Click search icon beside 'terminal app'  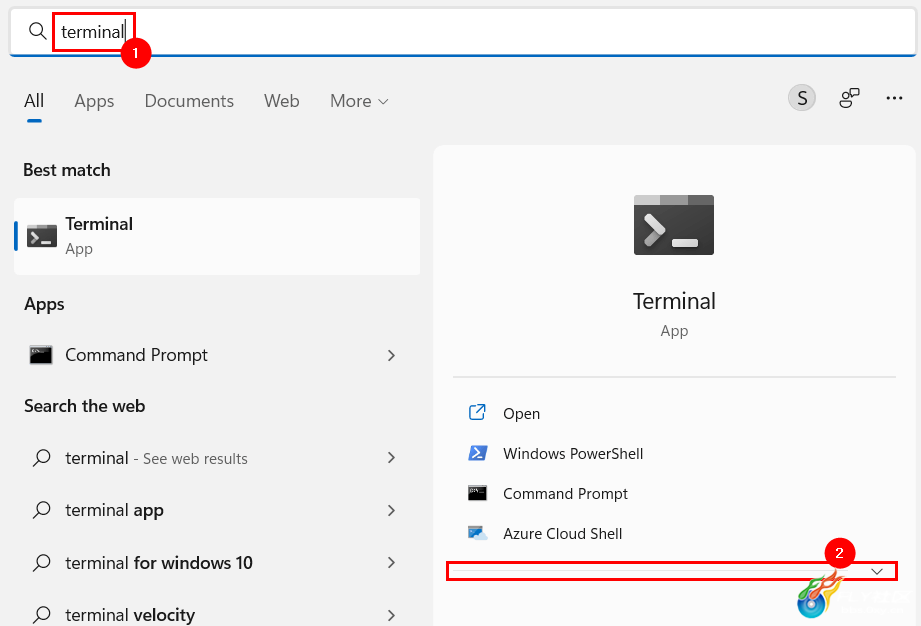[x=41, y=510]
